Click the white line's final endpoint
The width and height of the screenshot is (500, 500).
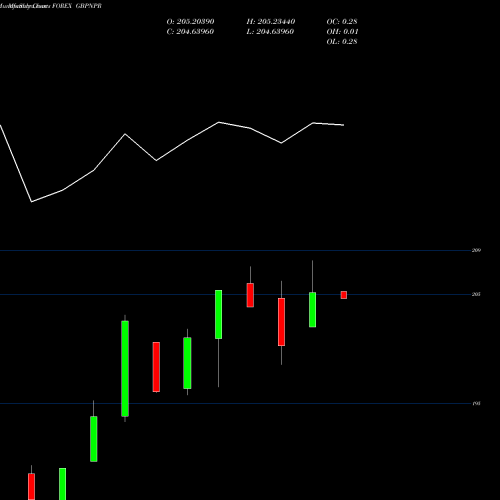(x=344, y=125)
